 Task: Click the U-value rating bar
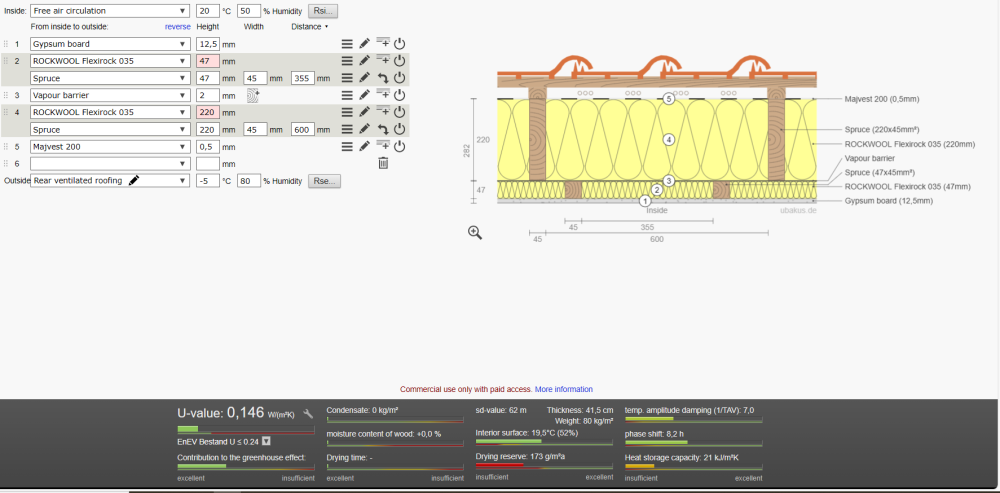point(246,429)
